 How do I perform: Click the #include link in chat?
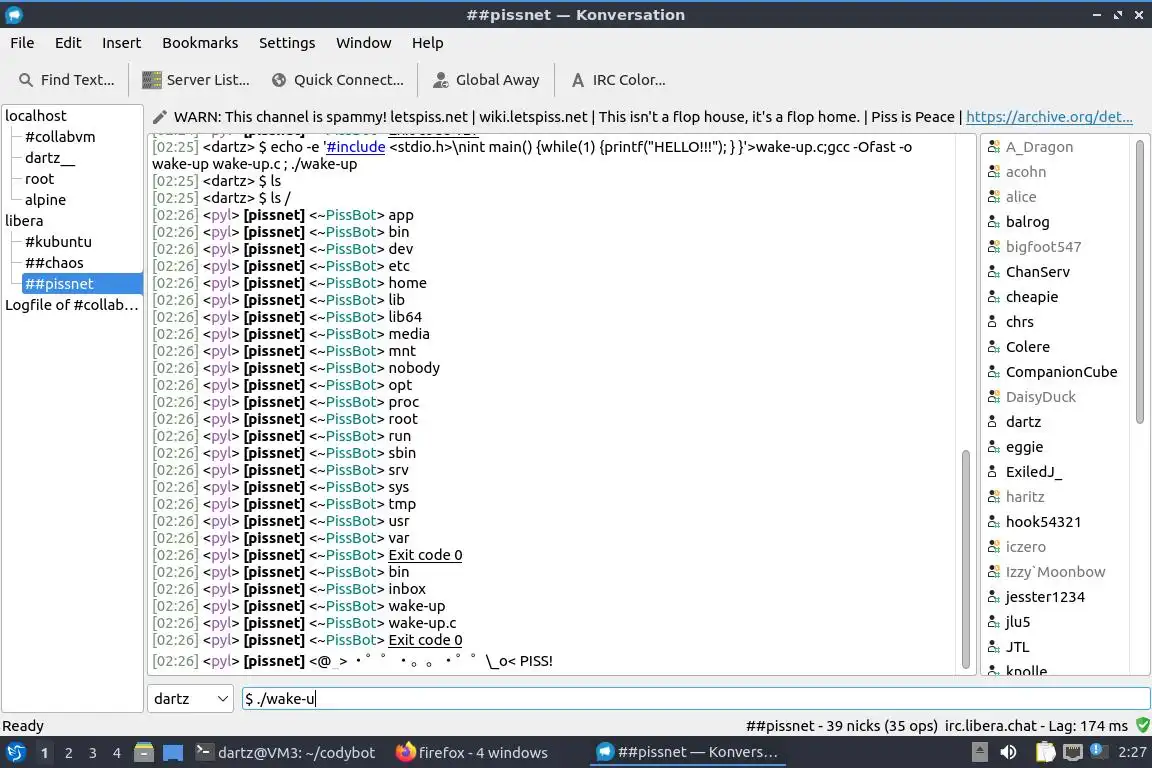click(x=356, y=147)
